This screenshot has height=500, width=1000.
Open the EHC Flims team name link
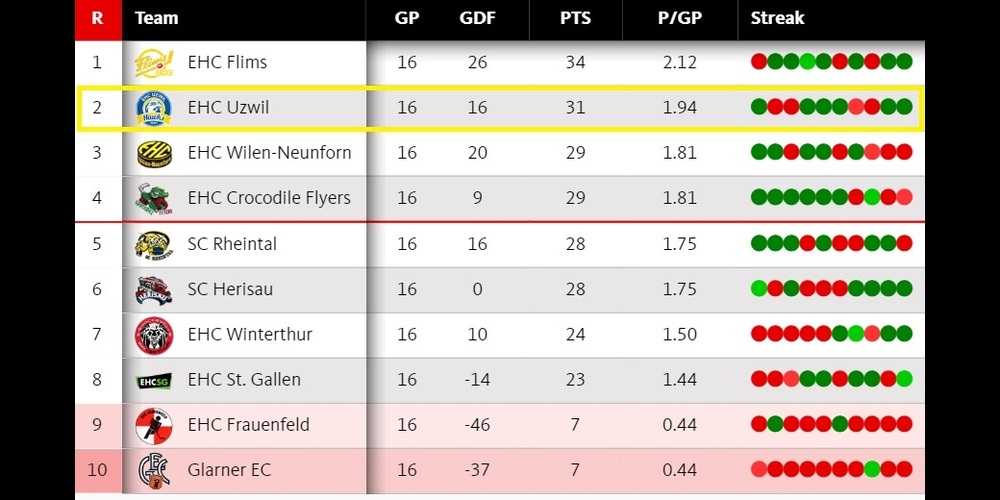(227, 63)
